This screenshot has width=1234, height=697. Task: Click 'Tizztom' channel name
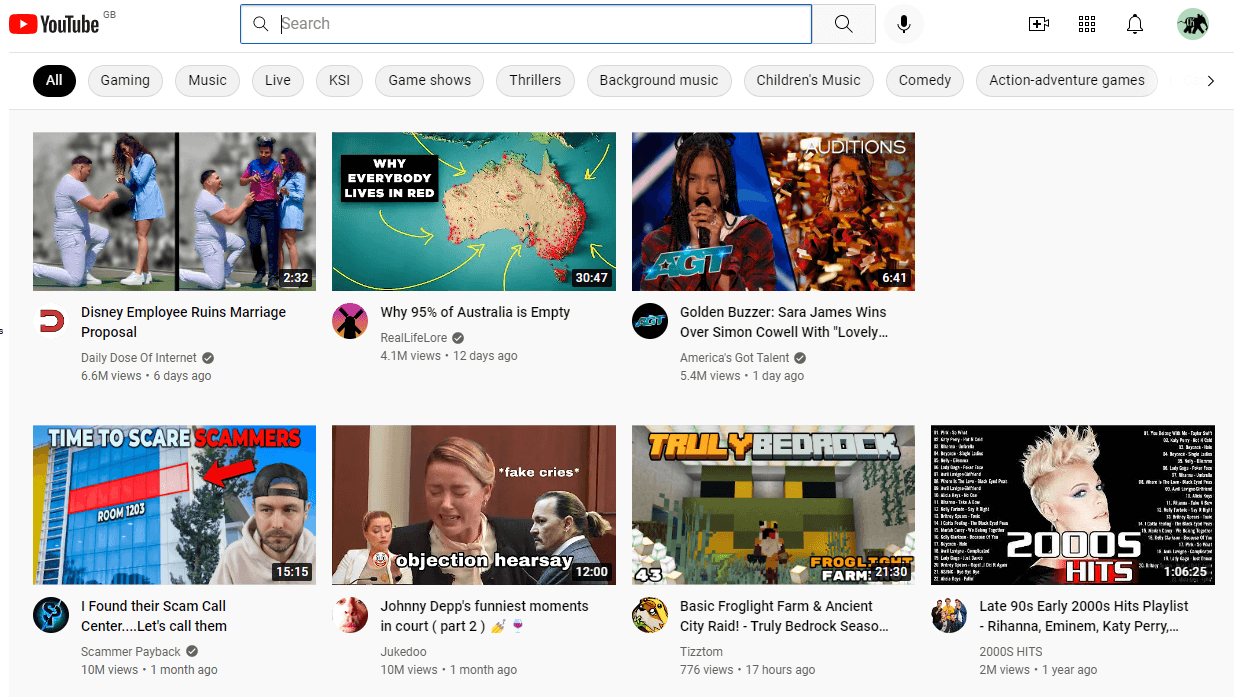701,652
